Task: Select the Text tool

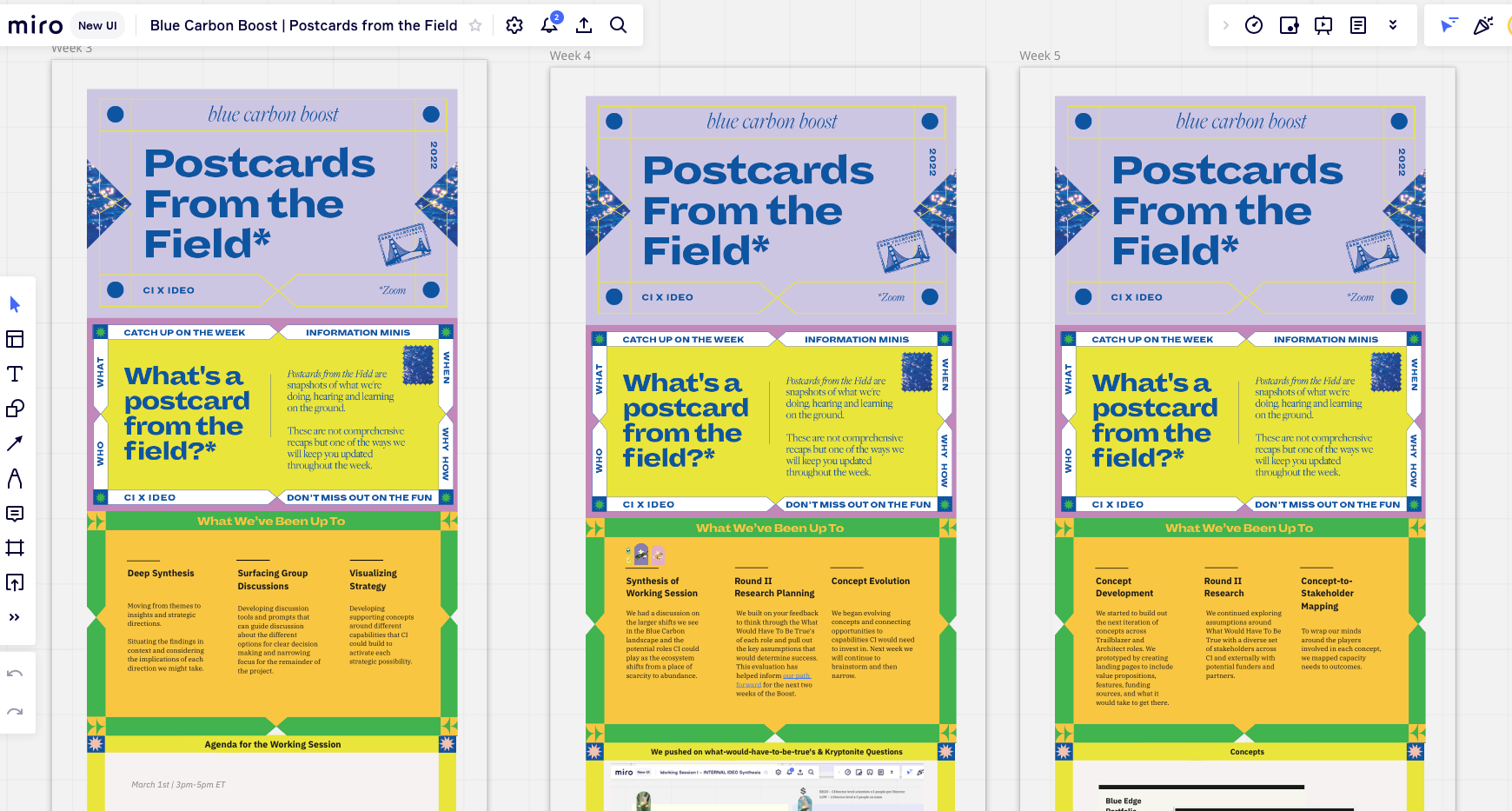Action: coord(15,374)
